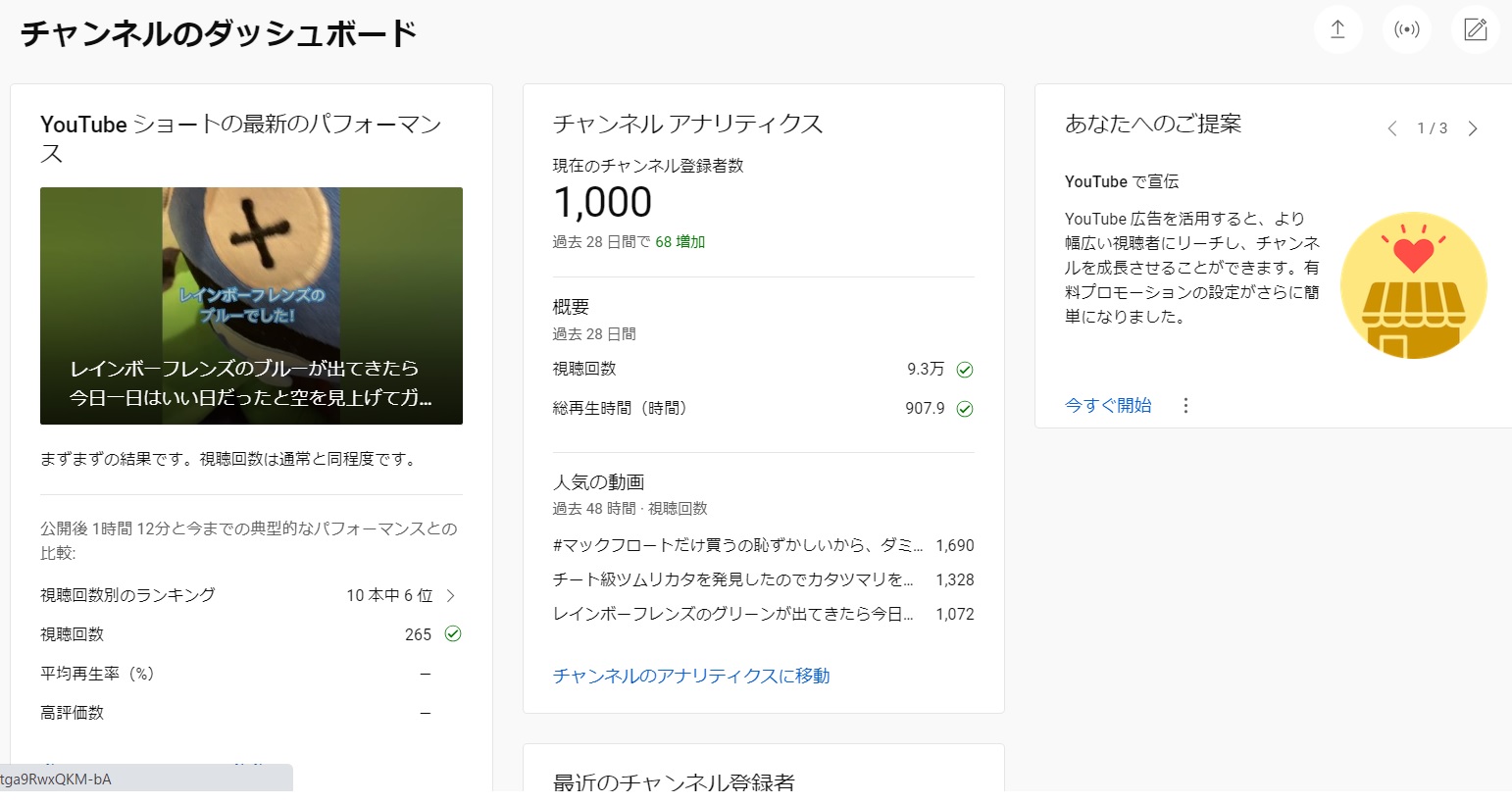Open video #マックフロートだけ買うの恥ずかしいから

tap(737, 545)
